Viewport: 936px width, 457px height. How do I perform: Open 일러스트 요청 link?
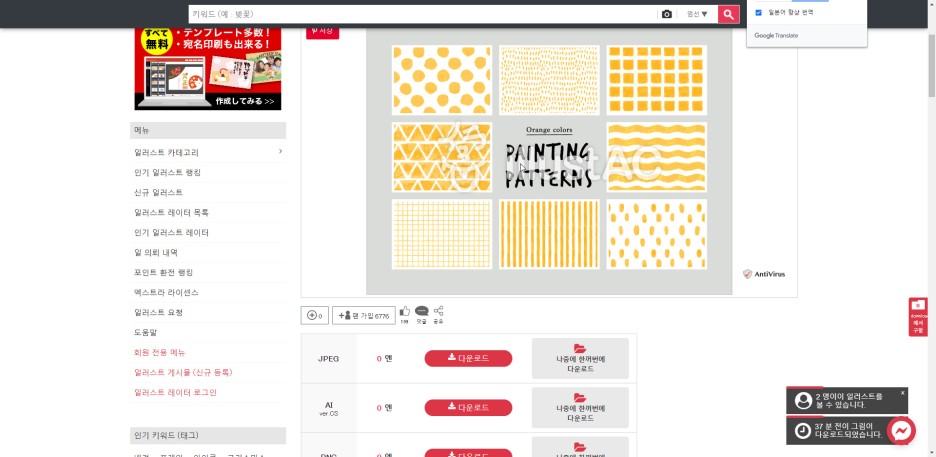click(x=159, y=313)
